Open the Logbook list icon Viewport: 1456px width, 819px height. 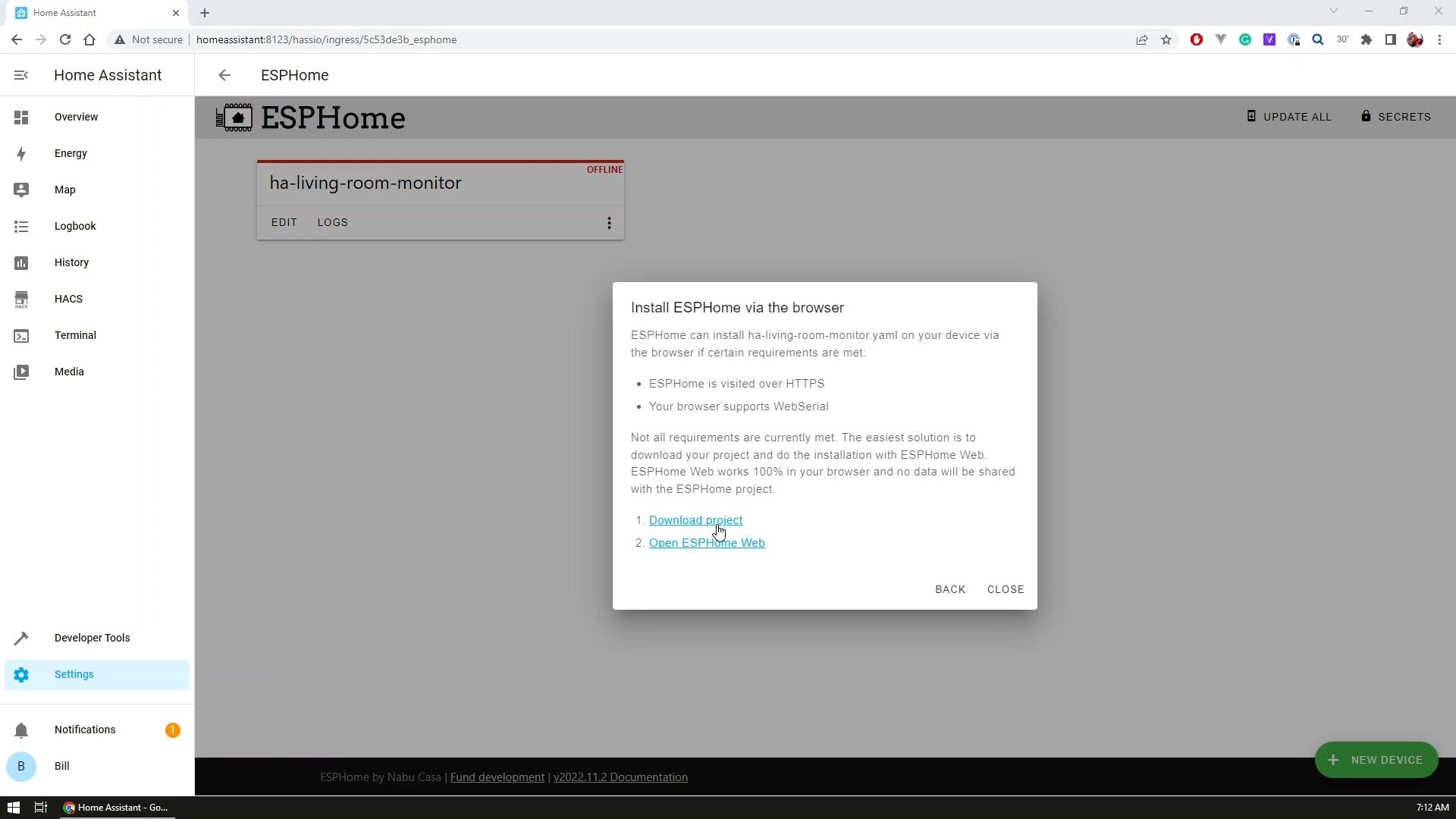[21, 226]
